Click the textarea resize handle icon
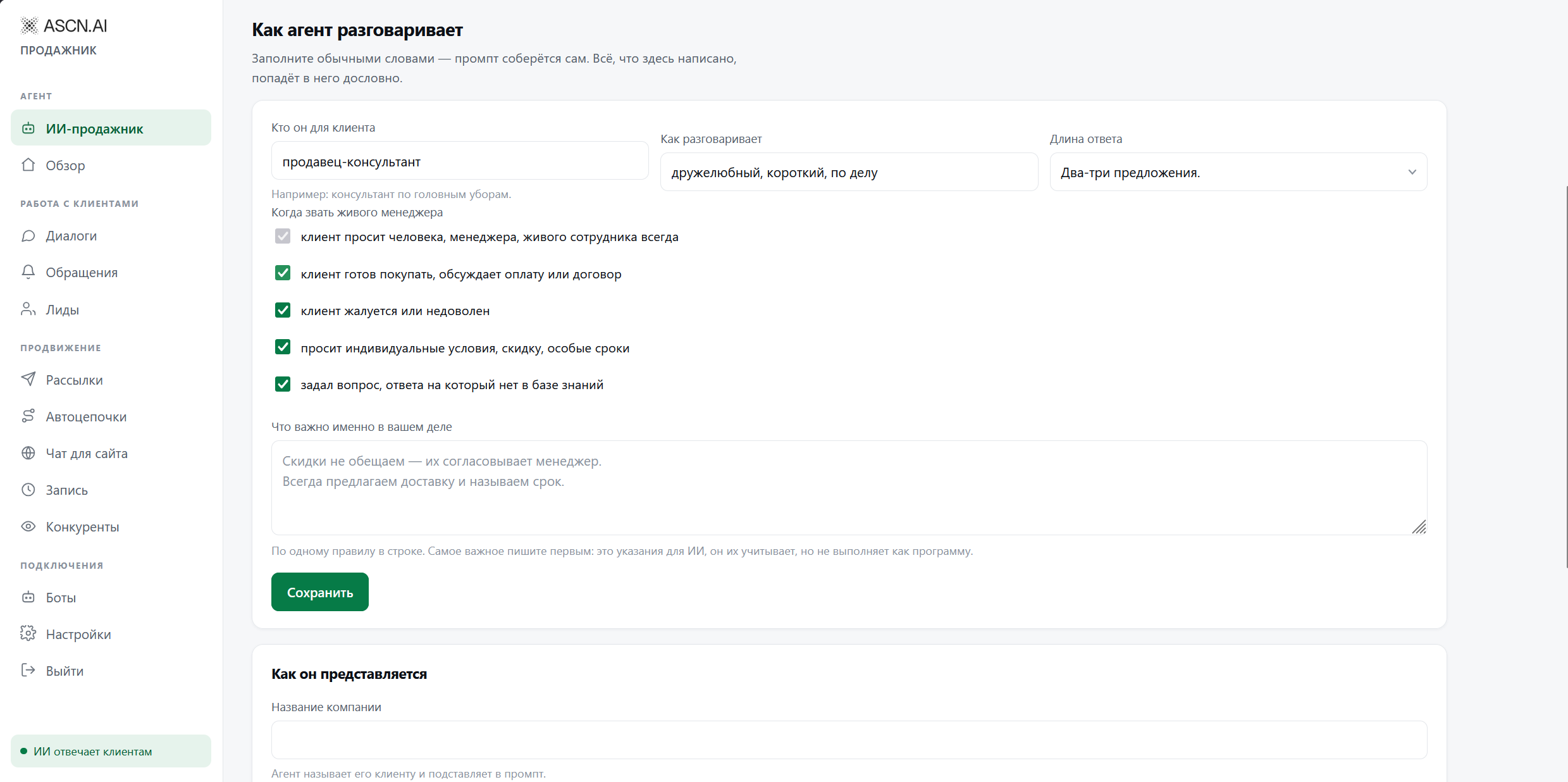1568x782 pixels. tap(1419, 527)
